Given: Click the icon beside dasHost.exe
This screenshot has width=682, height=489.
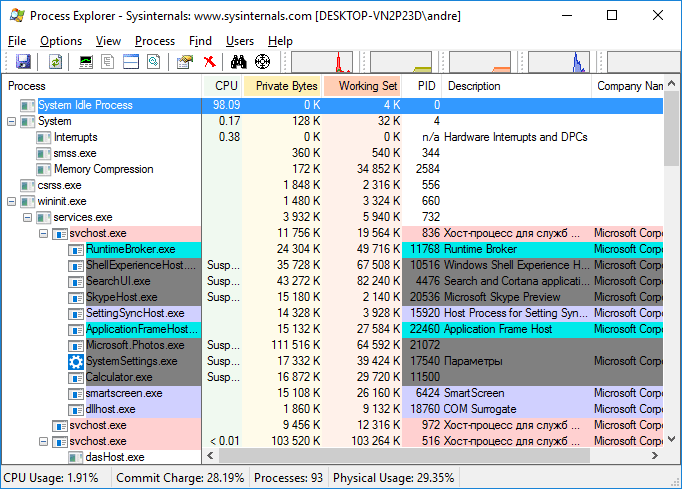Looking at the screenshot, I should click(76, 457).
